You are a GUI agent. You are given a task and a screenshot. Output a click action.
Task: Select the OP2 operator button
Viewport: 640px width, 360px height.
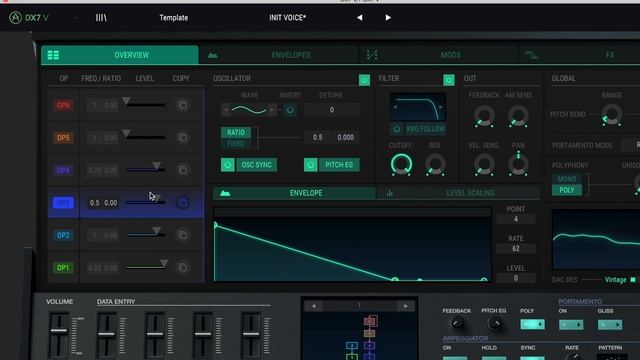63,235
